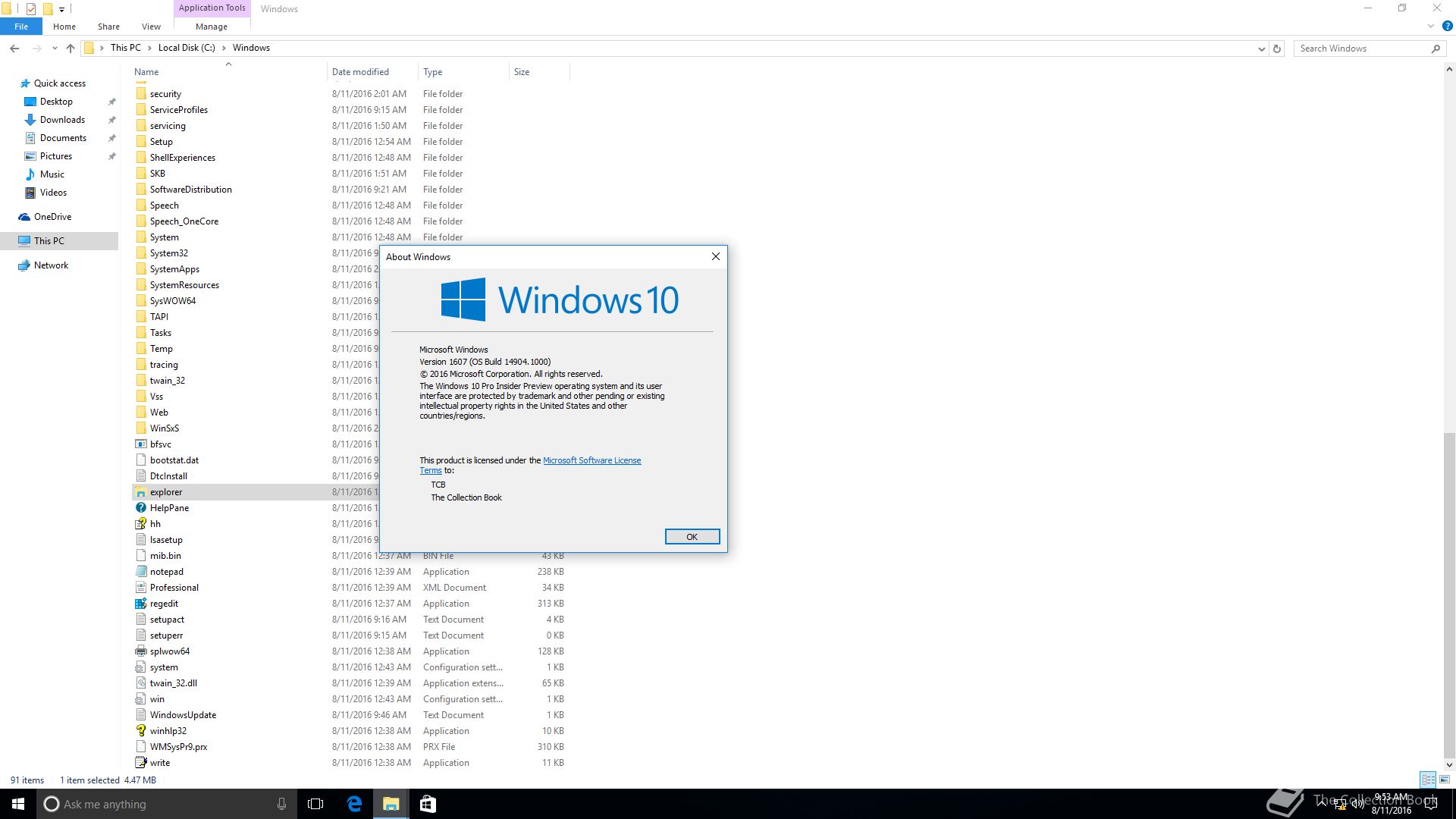Open Desktop in Quick access
This screenshot has width=1456, height=819.
pyautogui.click(x=56, y=102)
